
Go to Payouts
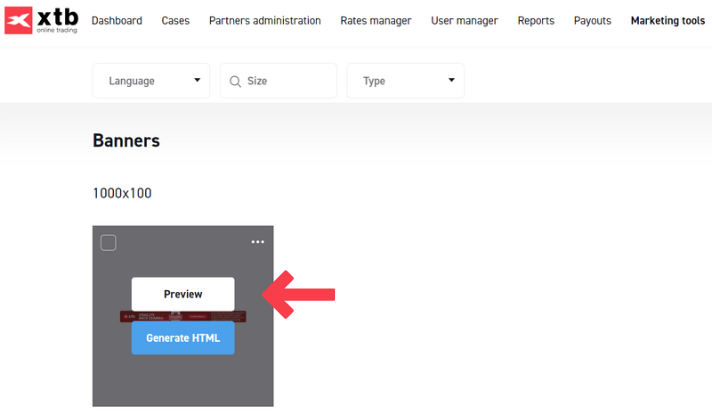pos(592,20)
